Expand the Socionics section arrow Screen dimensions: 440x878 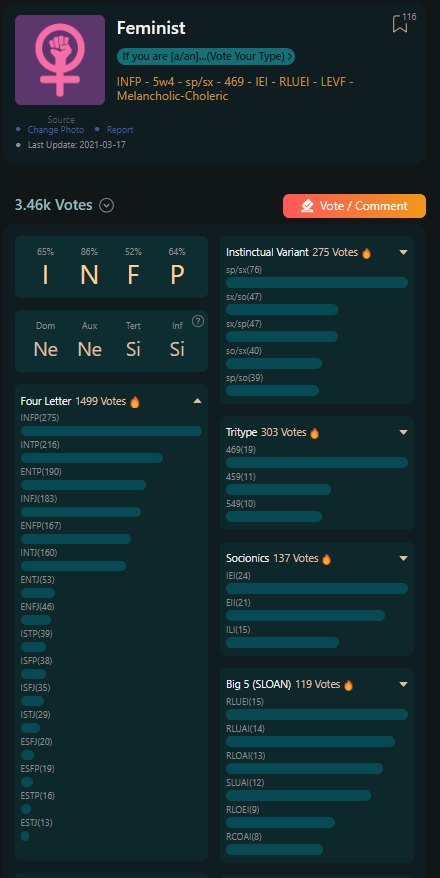click(x=403, y=558)
